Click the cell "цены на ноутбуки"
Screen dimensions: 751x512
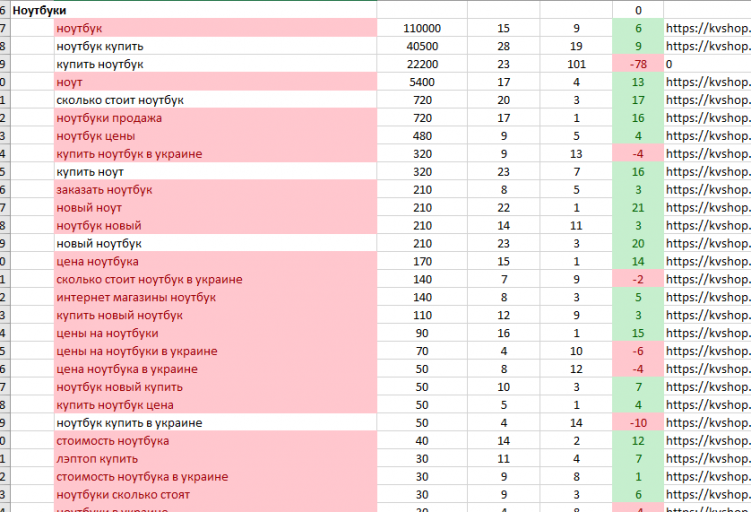tap(216, 333)
